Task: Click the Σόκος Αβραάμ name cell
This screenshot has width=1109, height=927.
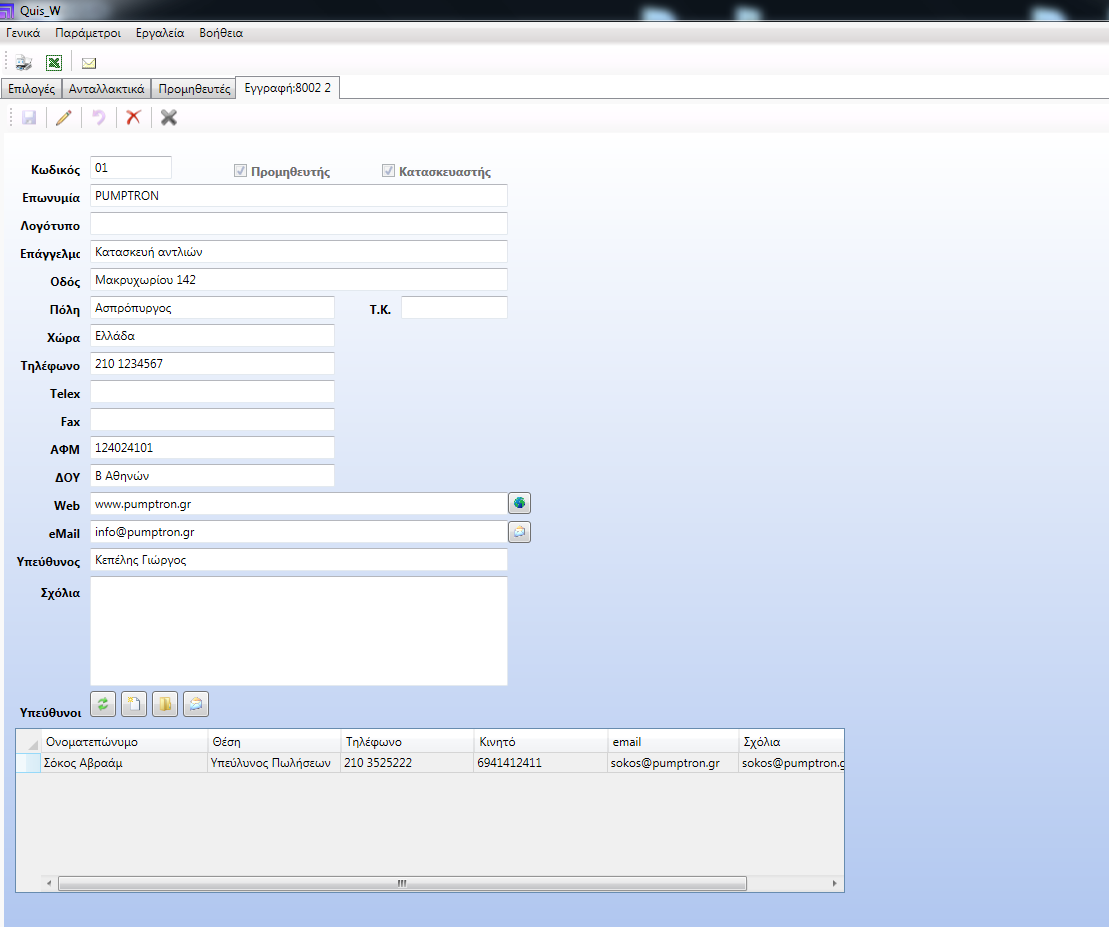Action: pos(124,763)
